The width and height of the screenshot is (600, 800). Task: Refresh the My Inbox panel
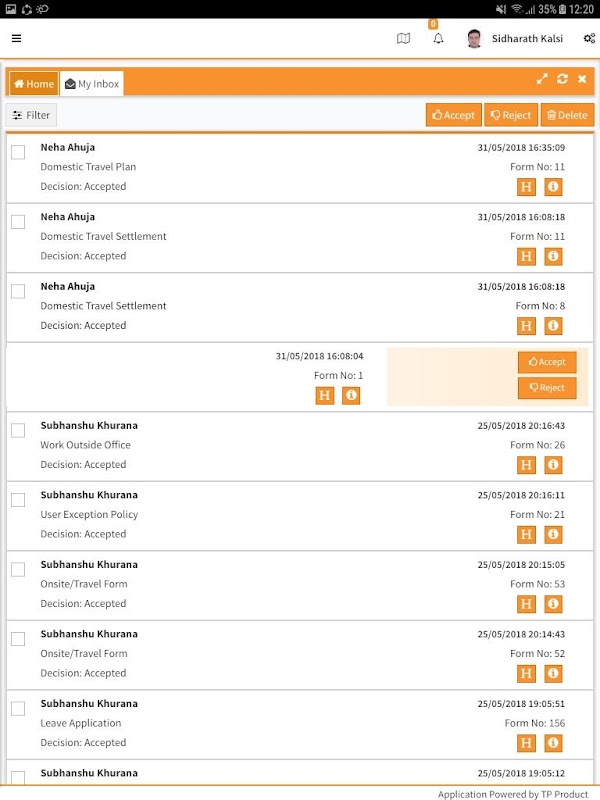[x=563, y=79]
